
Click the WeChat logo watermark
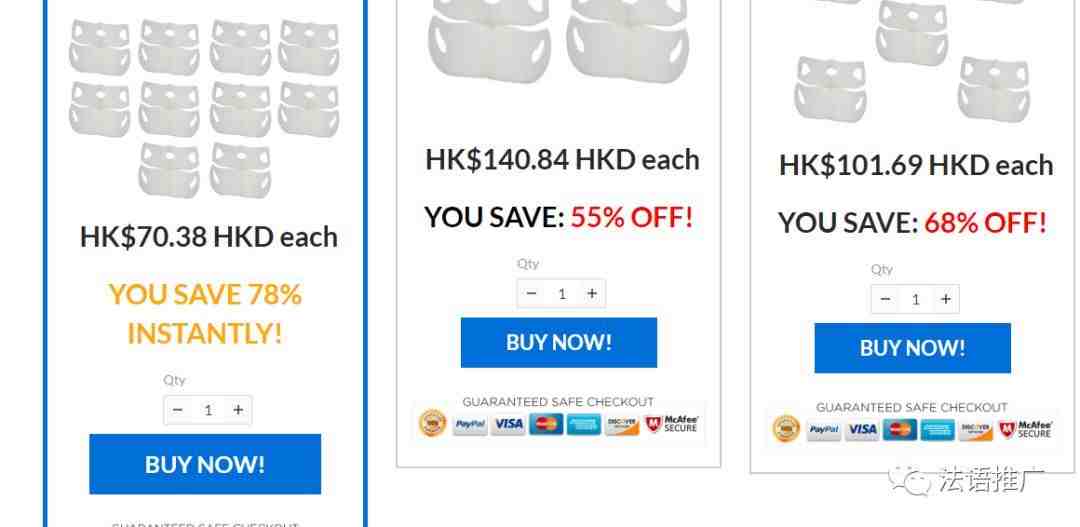click(908, 479)
